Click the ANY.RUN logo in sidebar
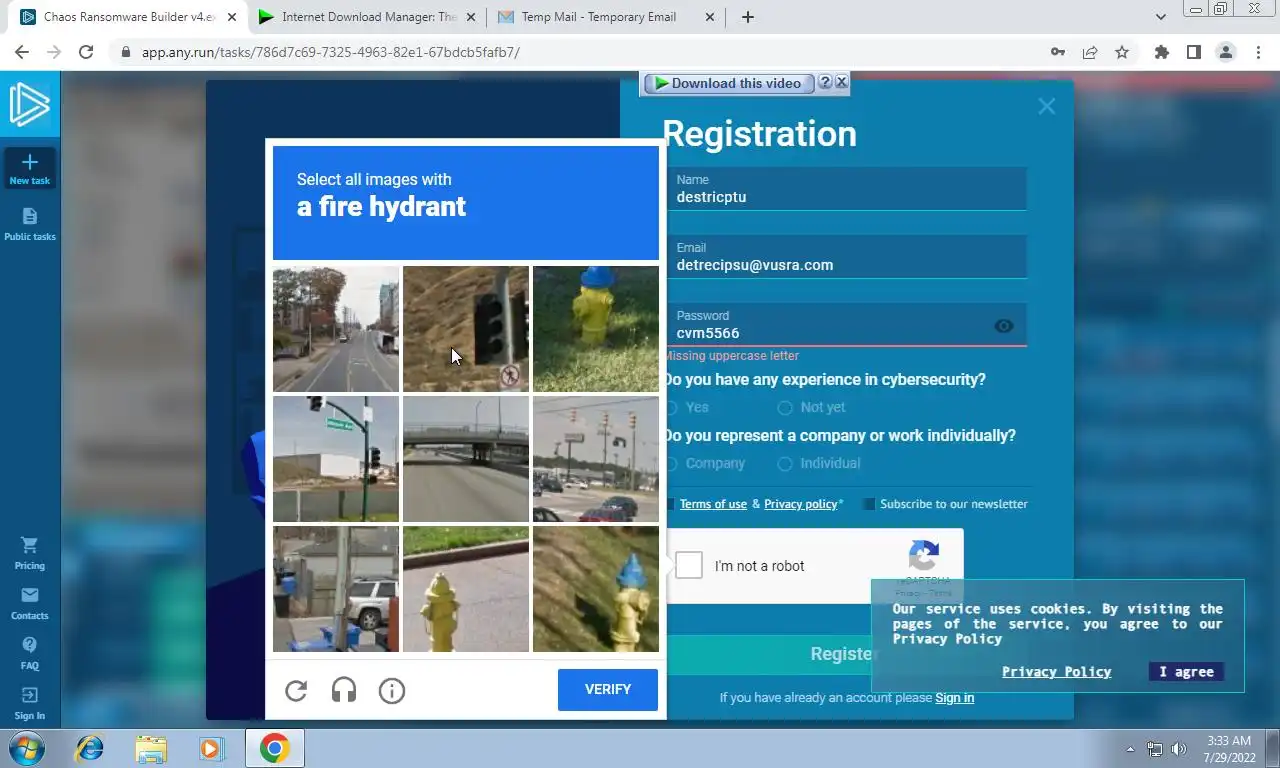This screenshot has height=768, width=1280. tap(30, 105)
